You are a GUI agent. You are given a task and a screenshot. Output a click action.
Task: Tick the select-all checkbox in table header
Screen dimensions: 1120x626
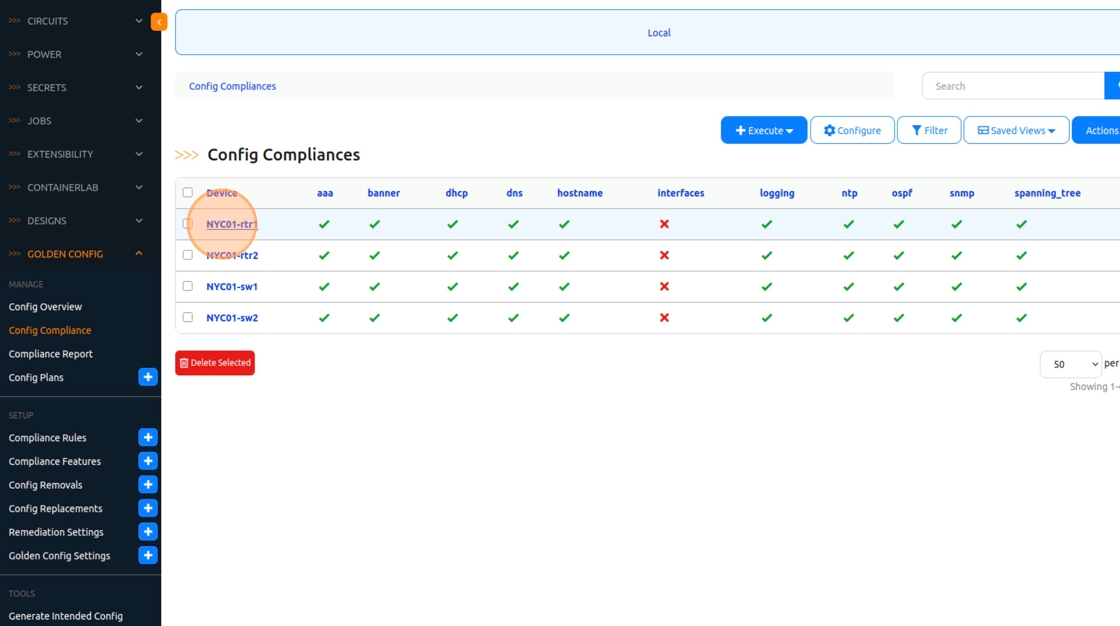pos(188,192)
